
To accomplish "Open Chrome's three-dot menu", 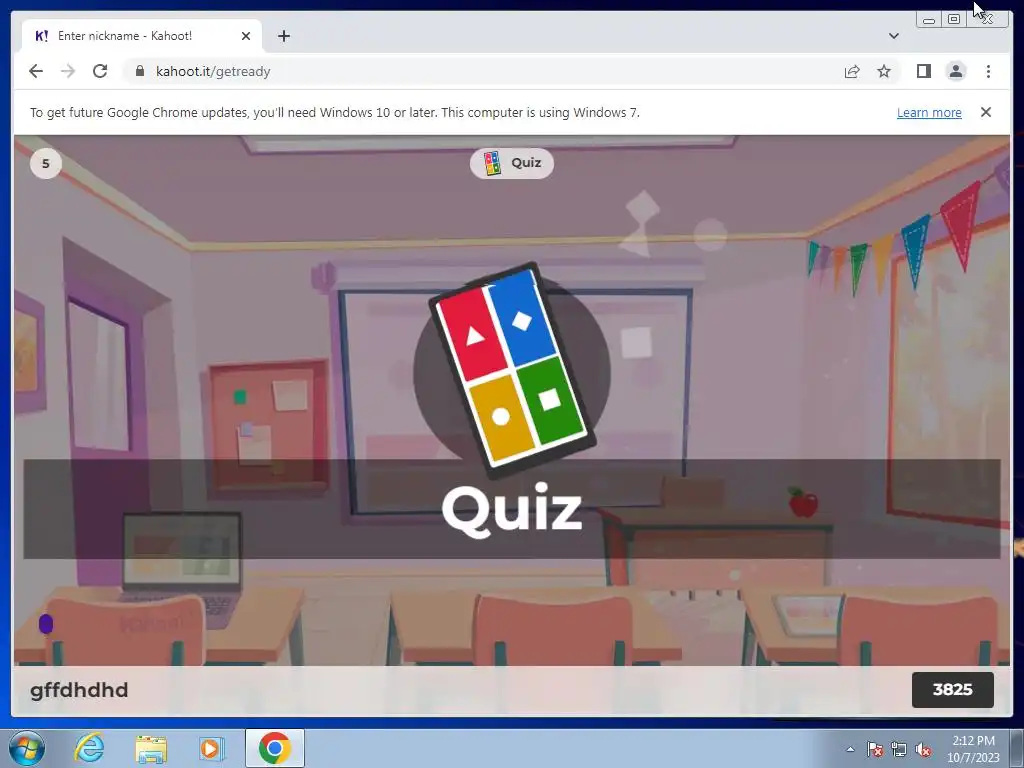I will pos(988,71).
